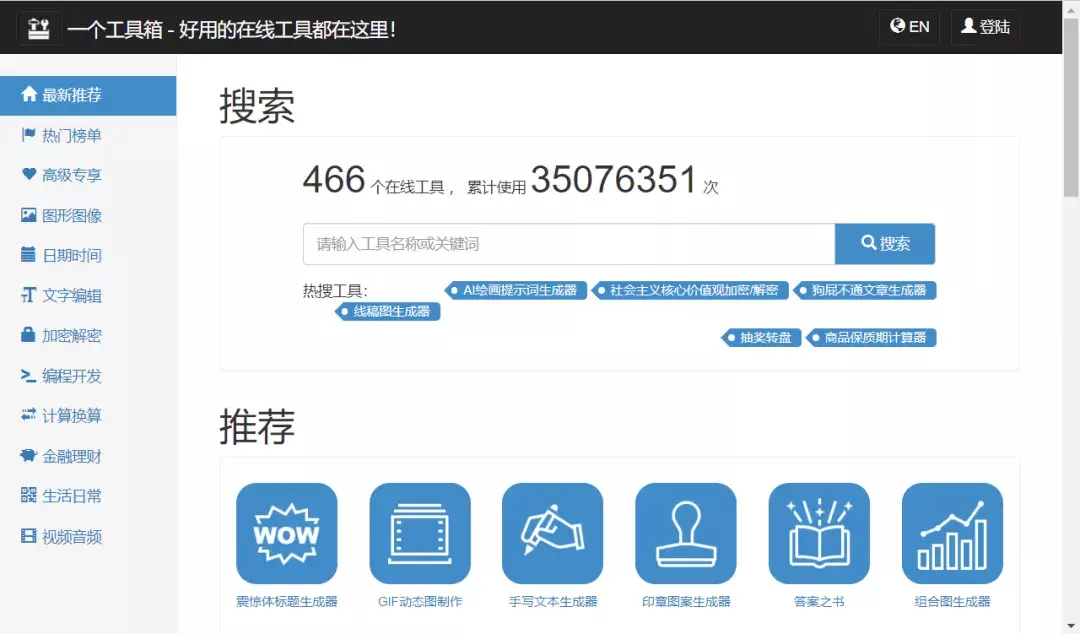
Task: Click the 登陆 login button
Action: click(x=985, y=27)
